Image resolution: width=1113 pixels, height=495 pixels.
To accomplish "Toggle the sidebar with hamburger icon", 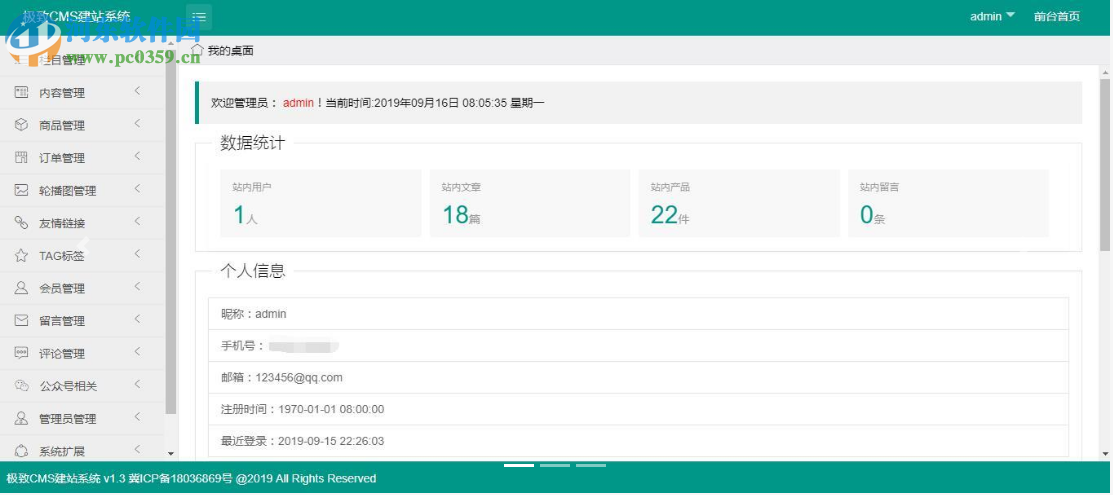I will (199, 16).
